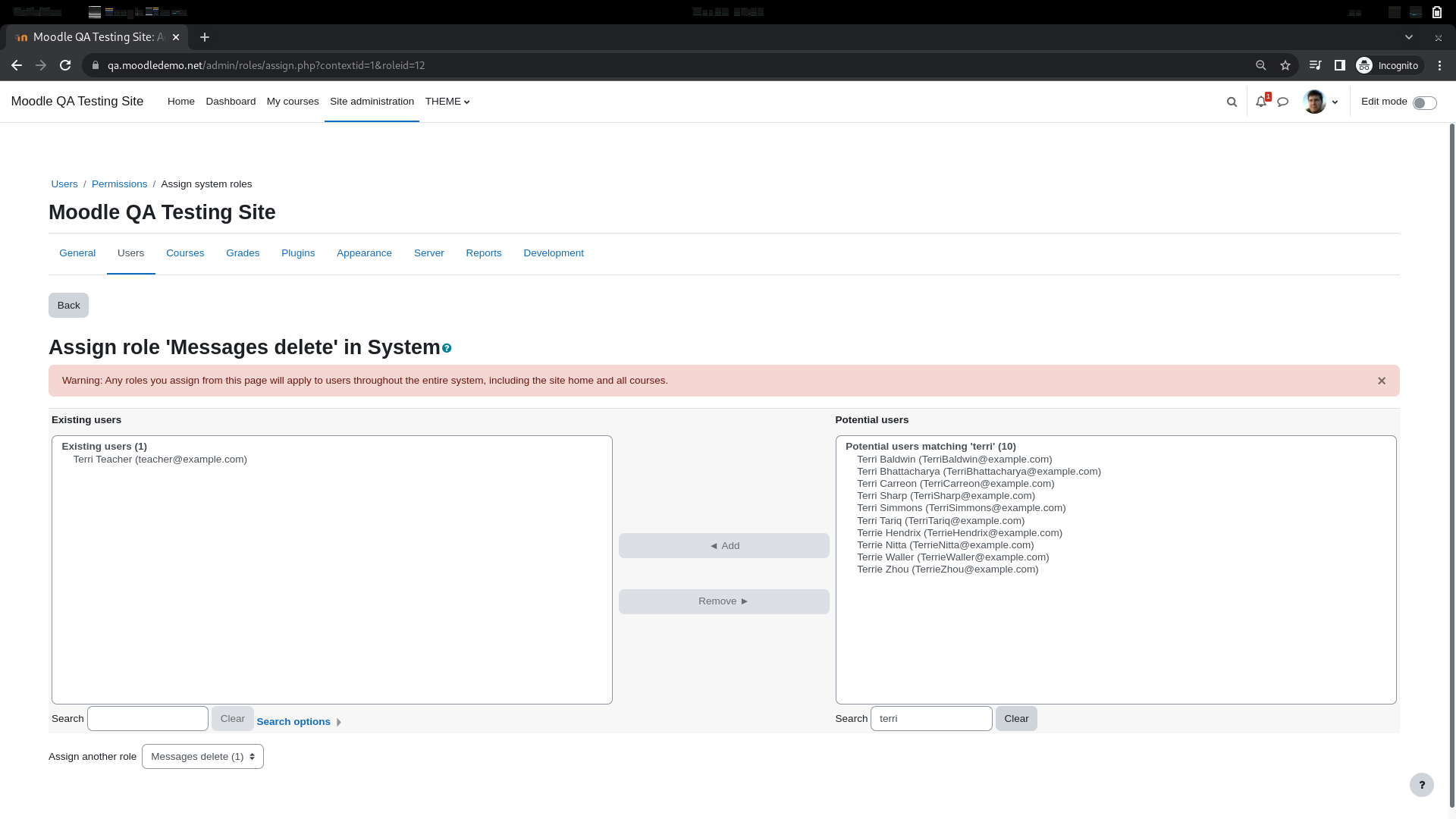The height and width of the screenshot is (819, 1456).
Task: Expand the THEME dropdown menu
Action: point(447,102)
